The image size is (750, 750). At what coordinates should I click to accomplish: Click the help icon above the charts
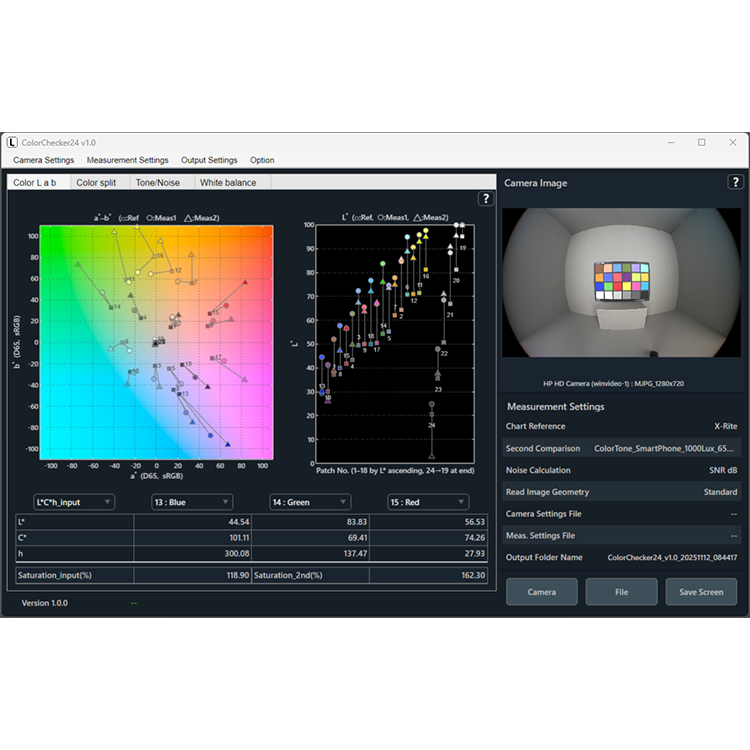(x=486, y=199)
